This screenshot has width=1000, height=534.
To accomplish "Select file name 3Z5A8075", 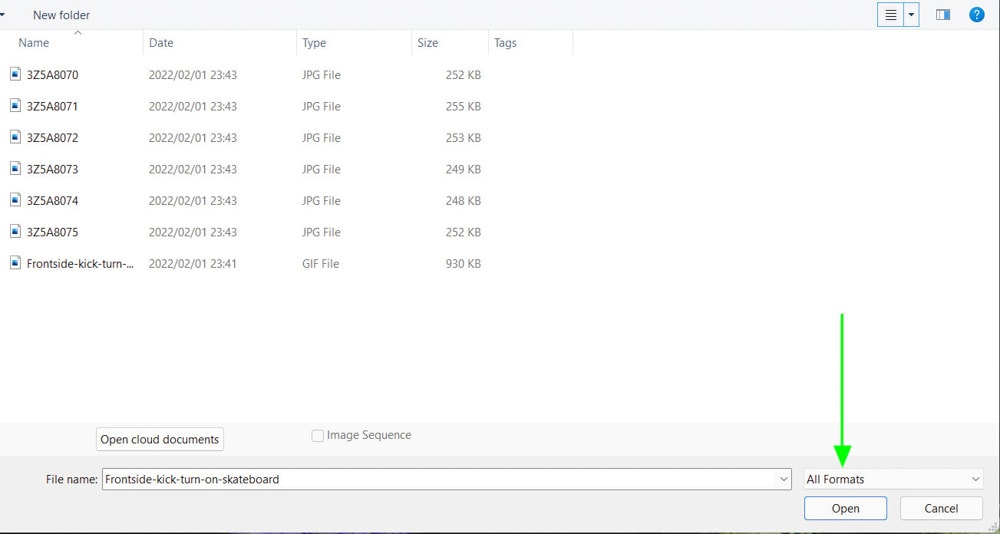I will [x=52, y=232].
